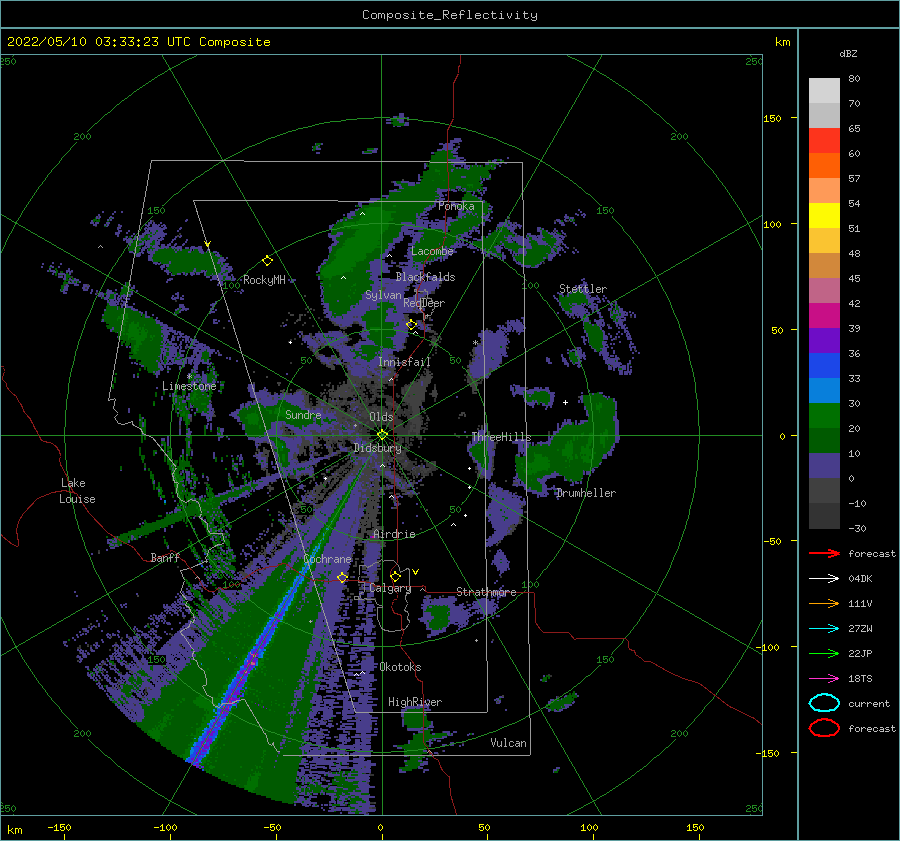The width and height of the screenshot is (900, 841).
Task: Select the Banff label
Action: point(165,557)
